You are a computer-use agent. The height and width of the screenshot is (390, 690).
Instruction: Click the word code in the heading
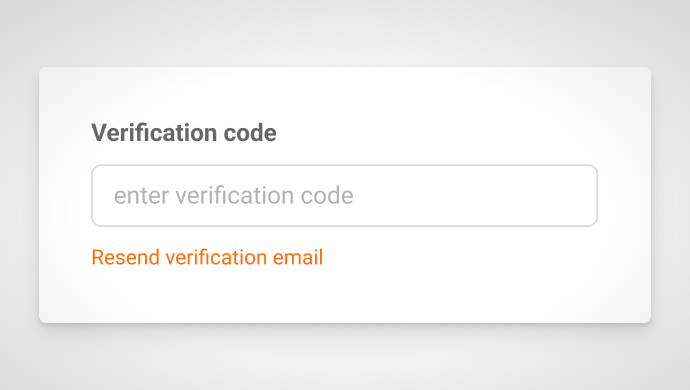pos(250,132)
